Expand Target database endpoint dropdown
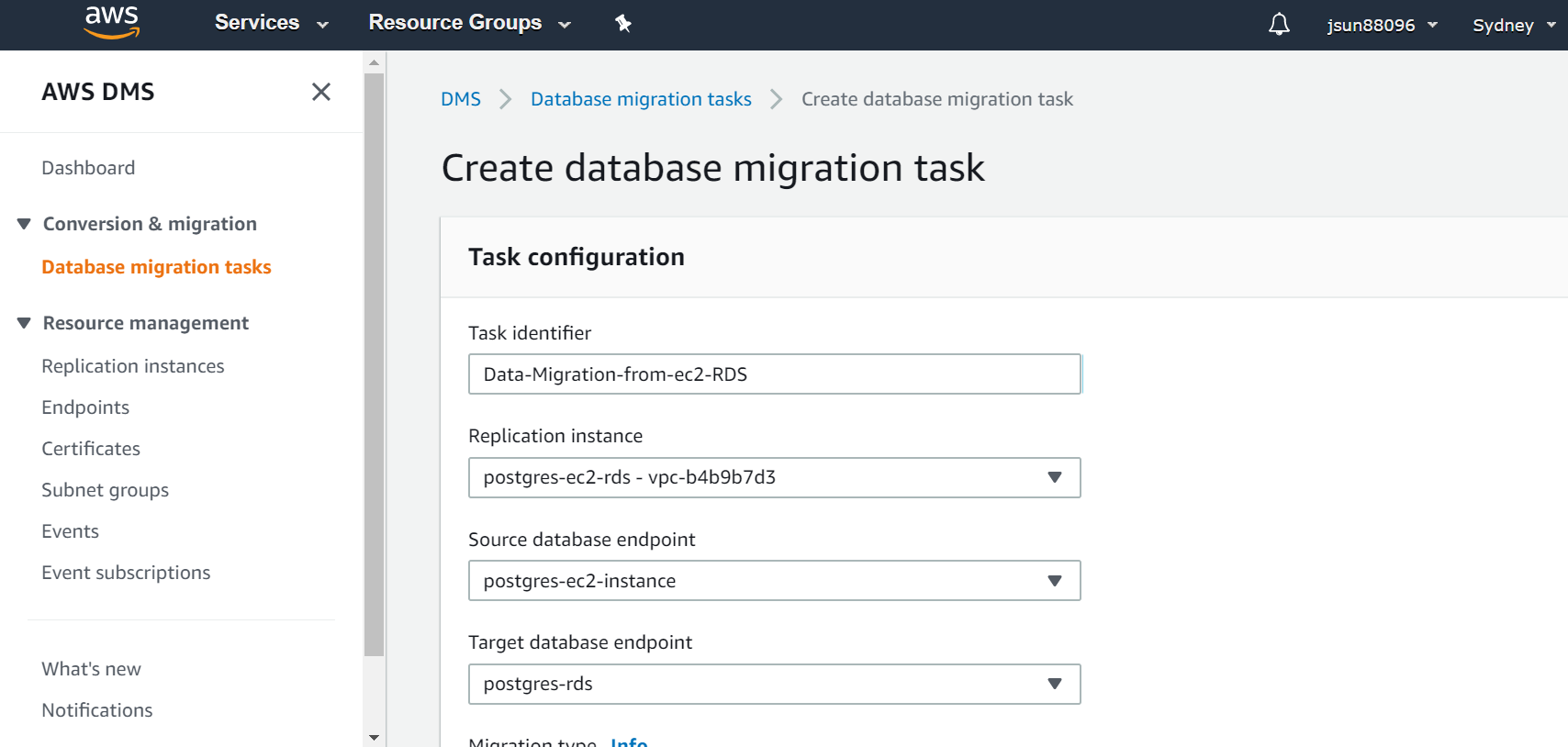This screenshot has height=747, width=1568. point(774,684)
